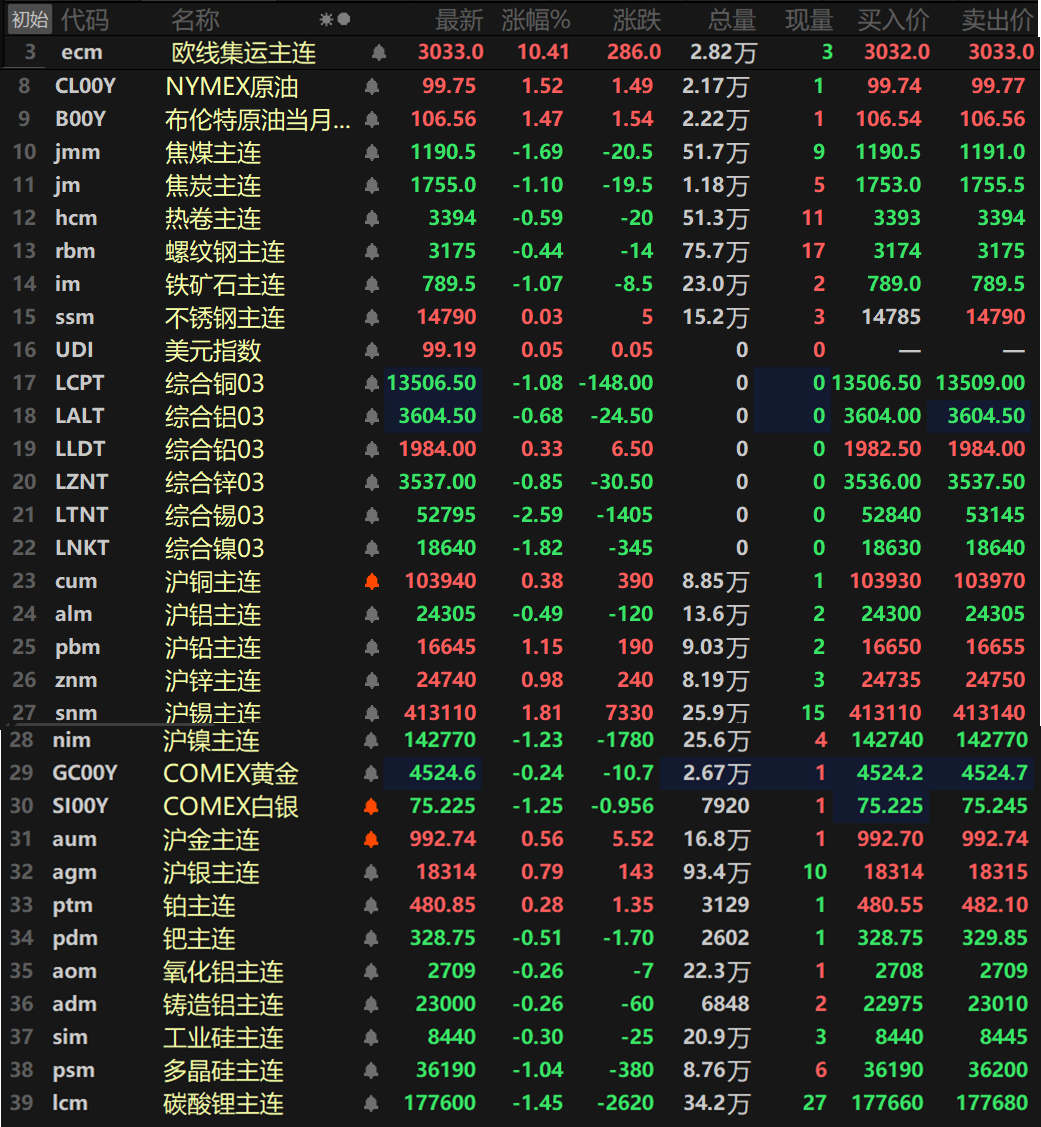Click the bell icon for 沪银主连
The height and width of the screenshot is (1127, 1041).
371,873
